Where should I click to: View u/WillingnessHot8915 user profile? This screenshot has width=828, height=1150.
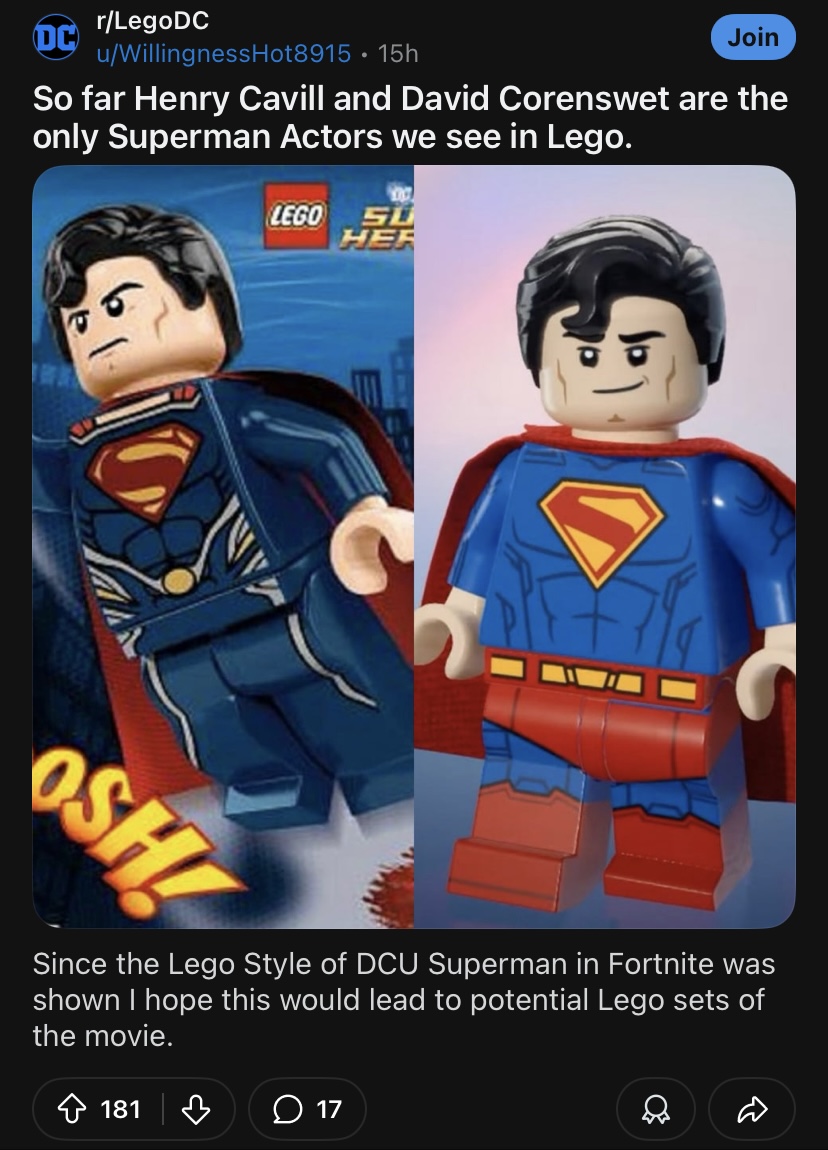224,54
